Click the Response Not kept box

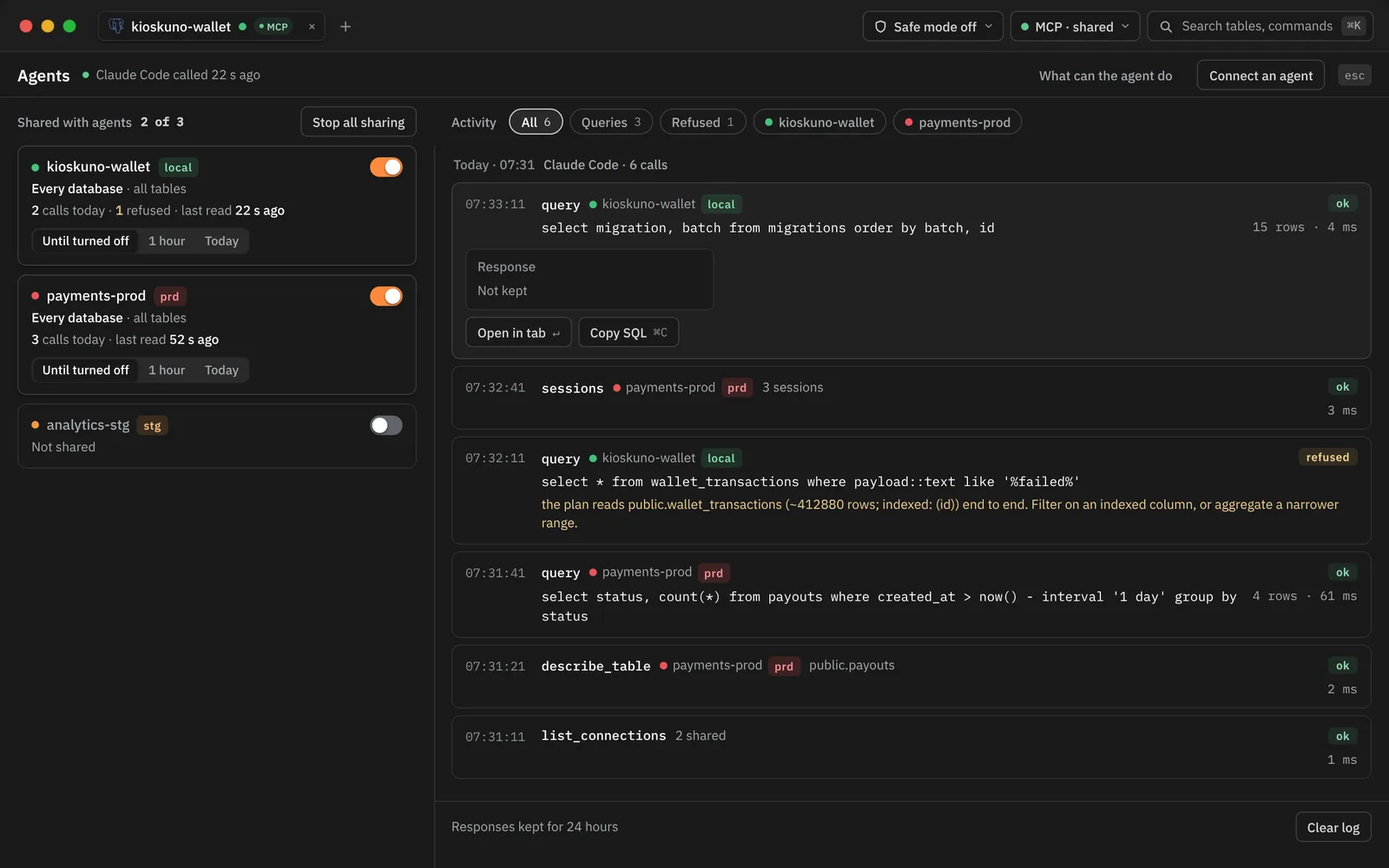point(589,279)
